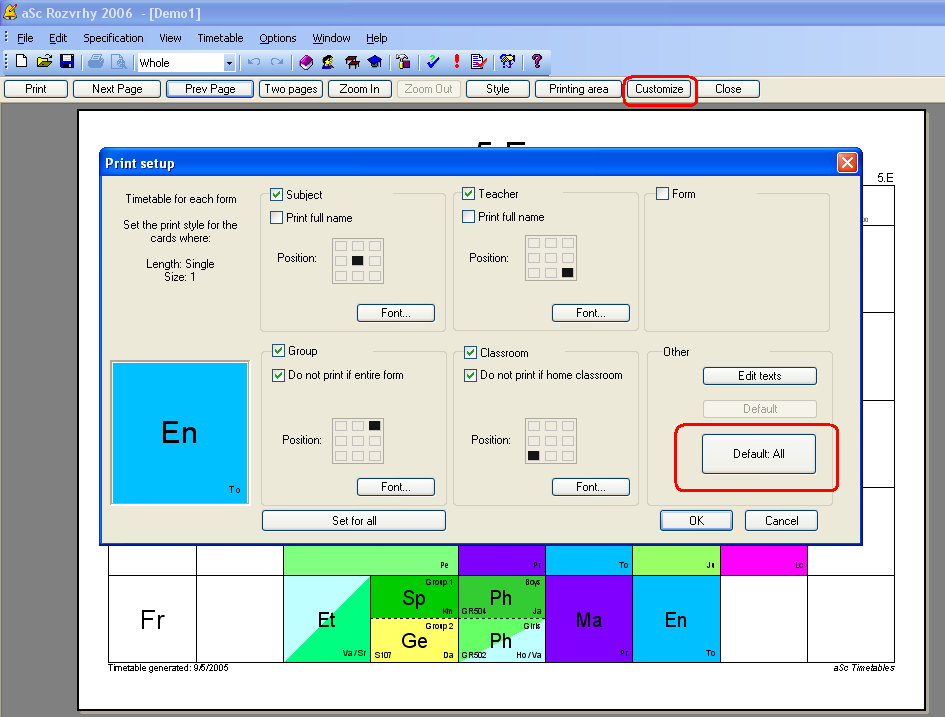945x717 pixels.
Task: Click the Set for all button
Action: click(354, 521)
